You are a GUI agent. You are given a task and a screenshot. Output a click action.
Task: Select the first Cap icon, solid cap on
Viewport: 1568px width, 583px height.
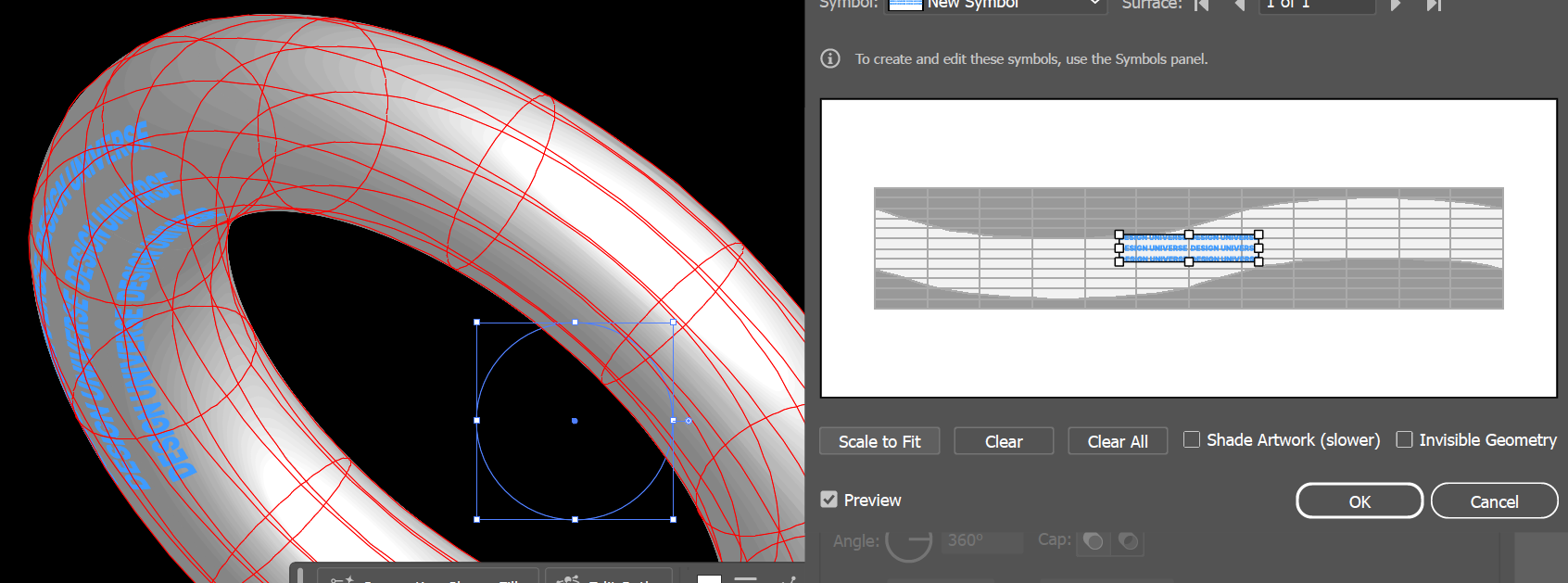click(x=1094, y=541)
